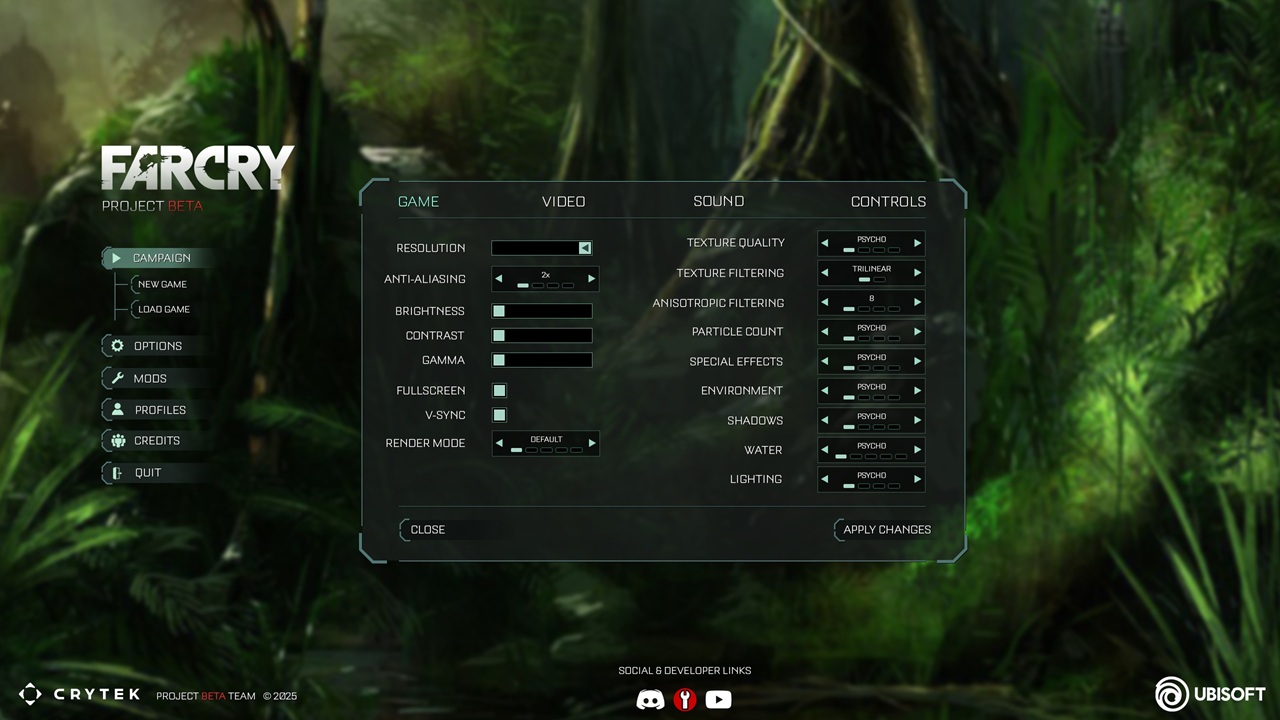Click the gear icon next to Options
The width and height of the screenshot is (1280, 720).
[117, 346]
